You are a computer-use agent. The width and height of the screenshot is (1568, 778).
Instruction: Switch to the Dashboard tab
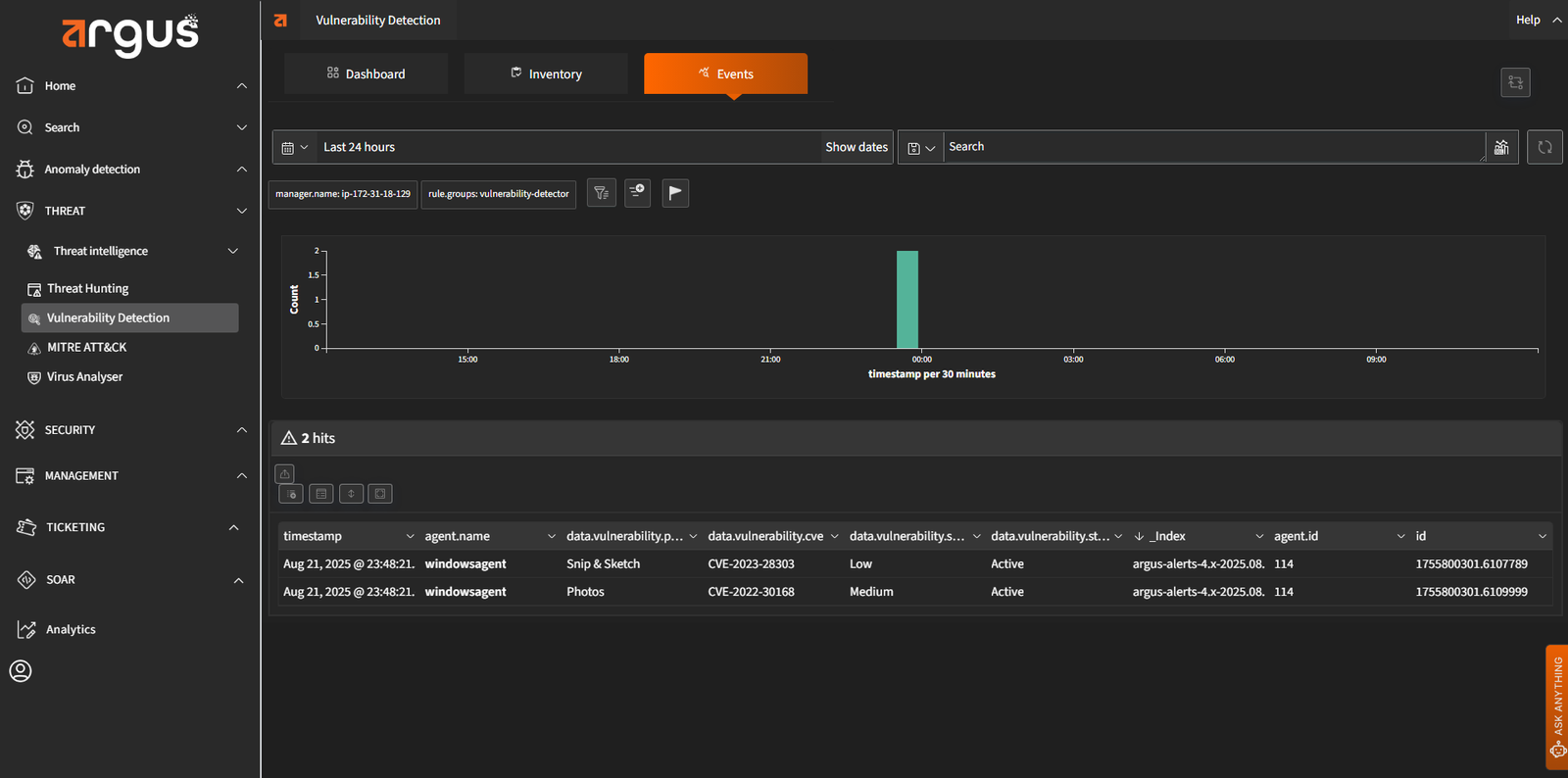click(x=366, y=74)
